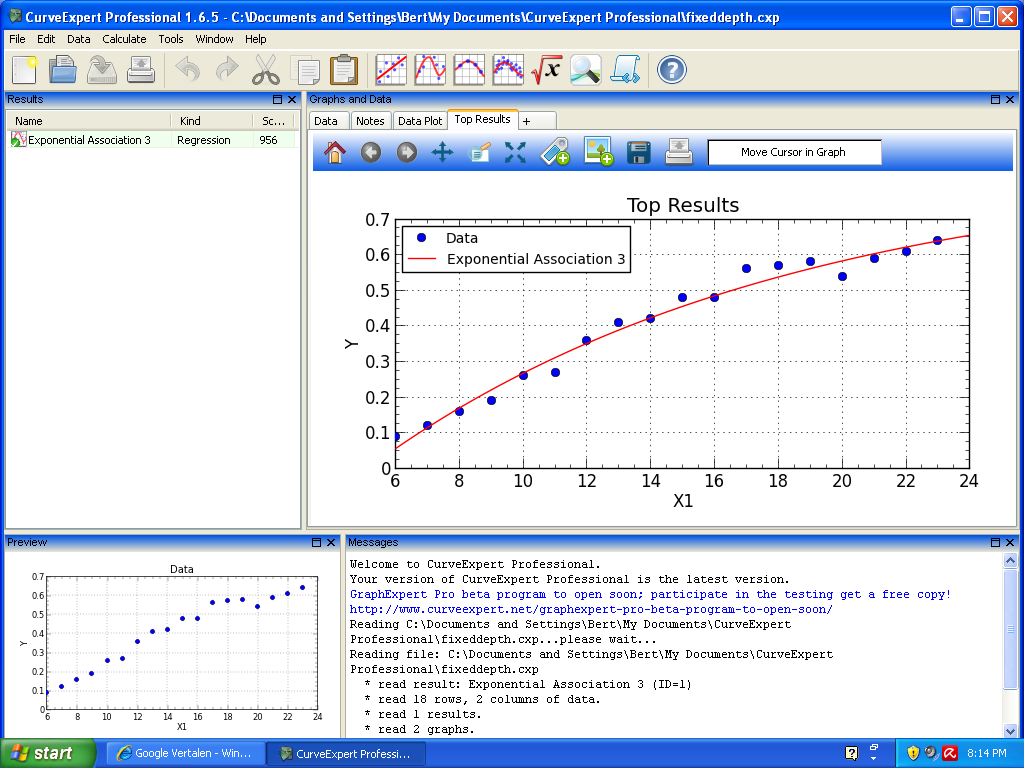The height and width of the screenshot is (768, 1024).
Task: Select the pan graph cross-arrows tool
Action: [442, 152]
